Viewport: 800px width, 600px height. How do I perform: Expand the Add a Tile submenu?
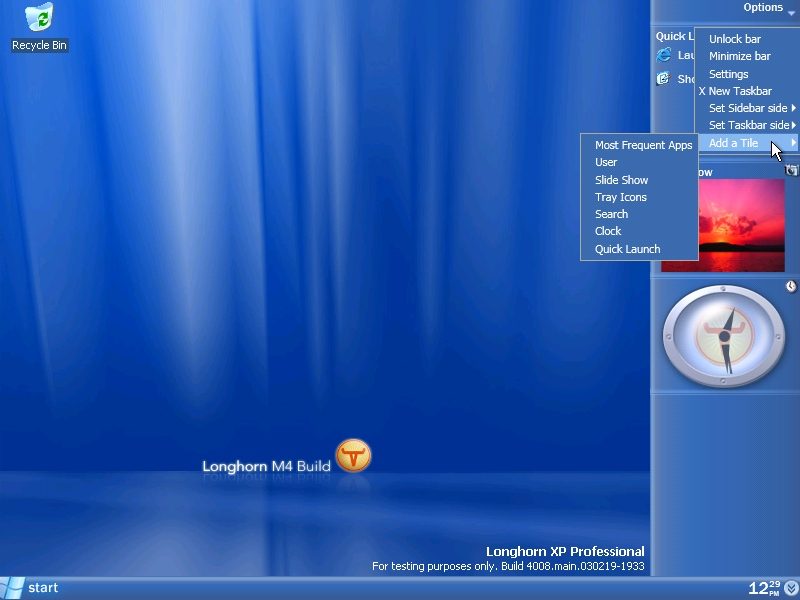[747, 143]
